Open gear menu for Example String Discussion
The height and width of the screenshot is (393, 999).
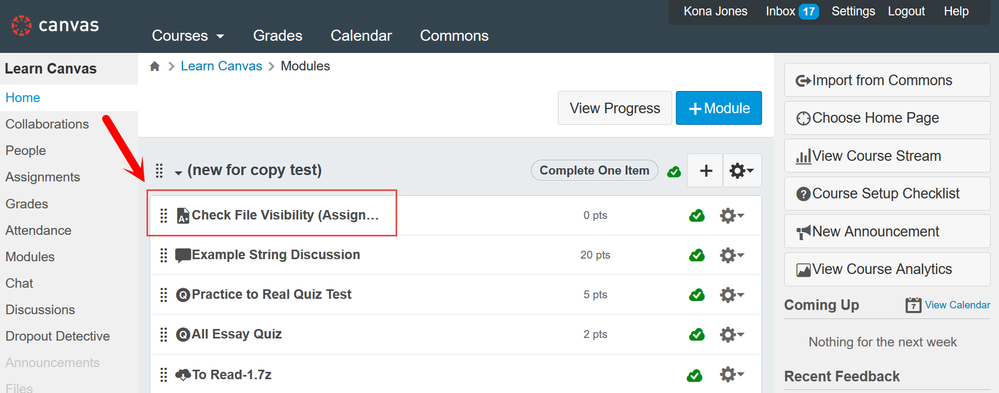(x=731, y=255)
